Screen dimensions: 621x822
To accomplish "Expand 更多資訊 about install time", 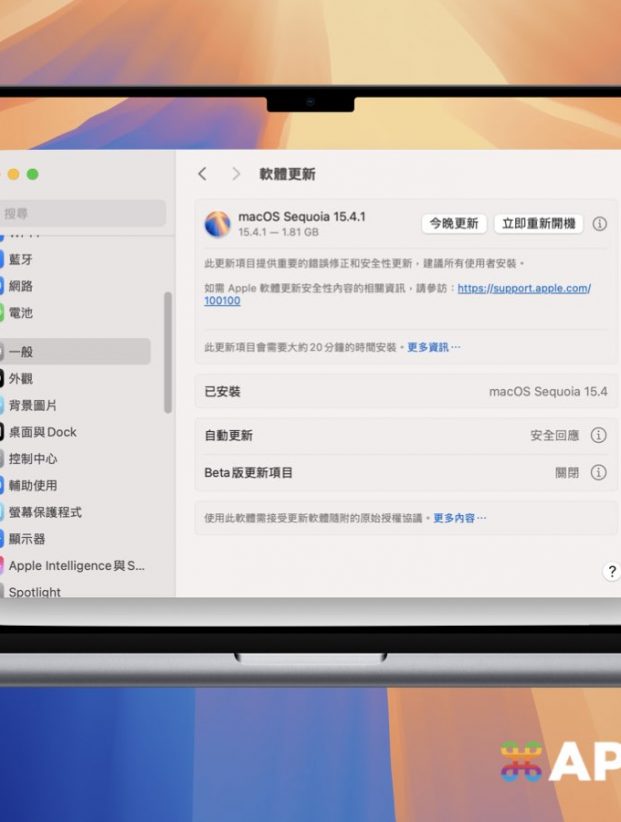I will click(x=433, y=347).
